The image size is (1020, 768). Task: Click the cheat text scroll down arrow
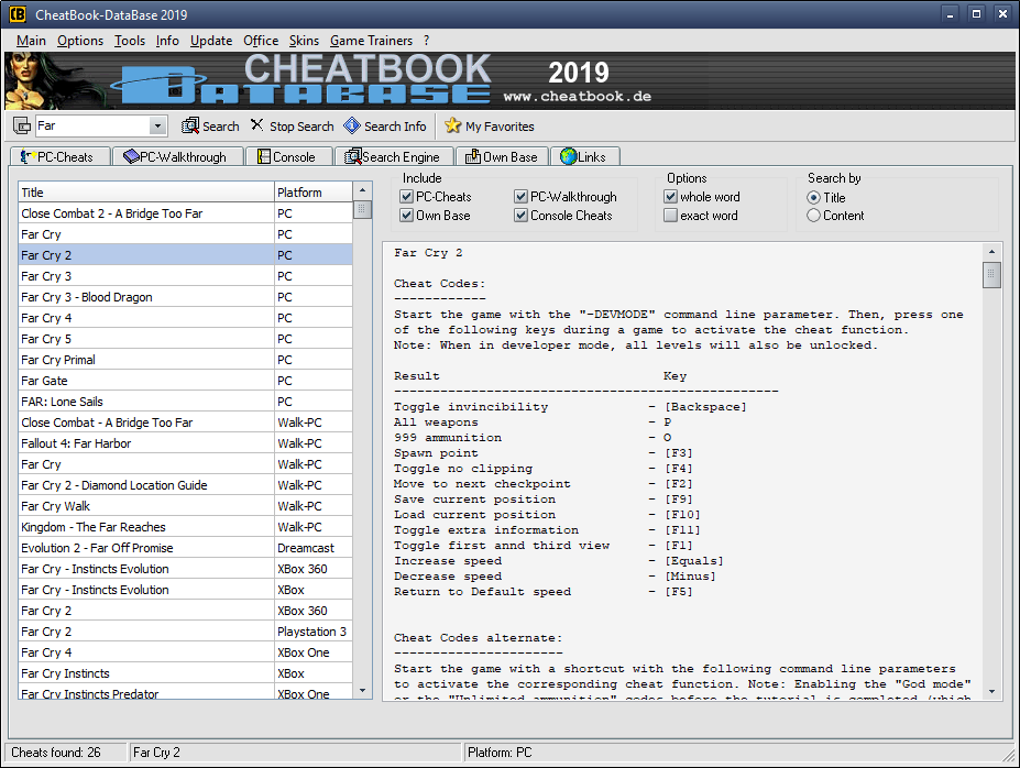click(x=991, y=691)
